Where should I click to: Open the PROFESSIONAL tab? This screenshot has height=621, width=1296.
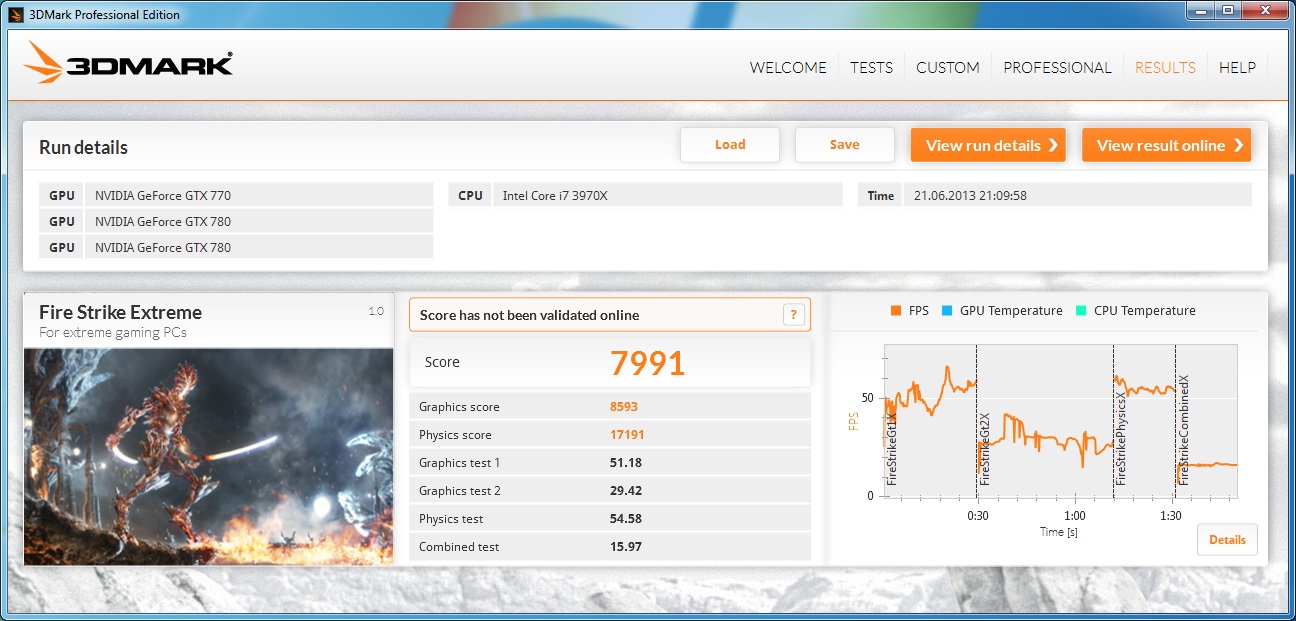[1057, 68]
